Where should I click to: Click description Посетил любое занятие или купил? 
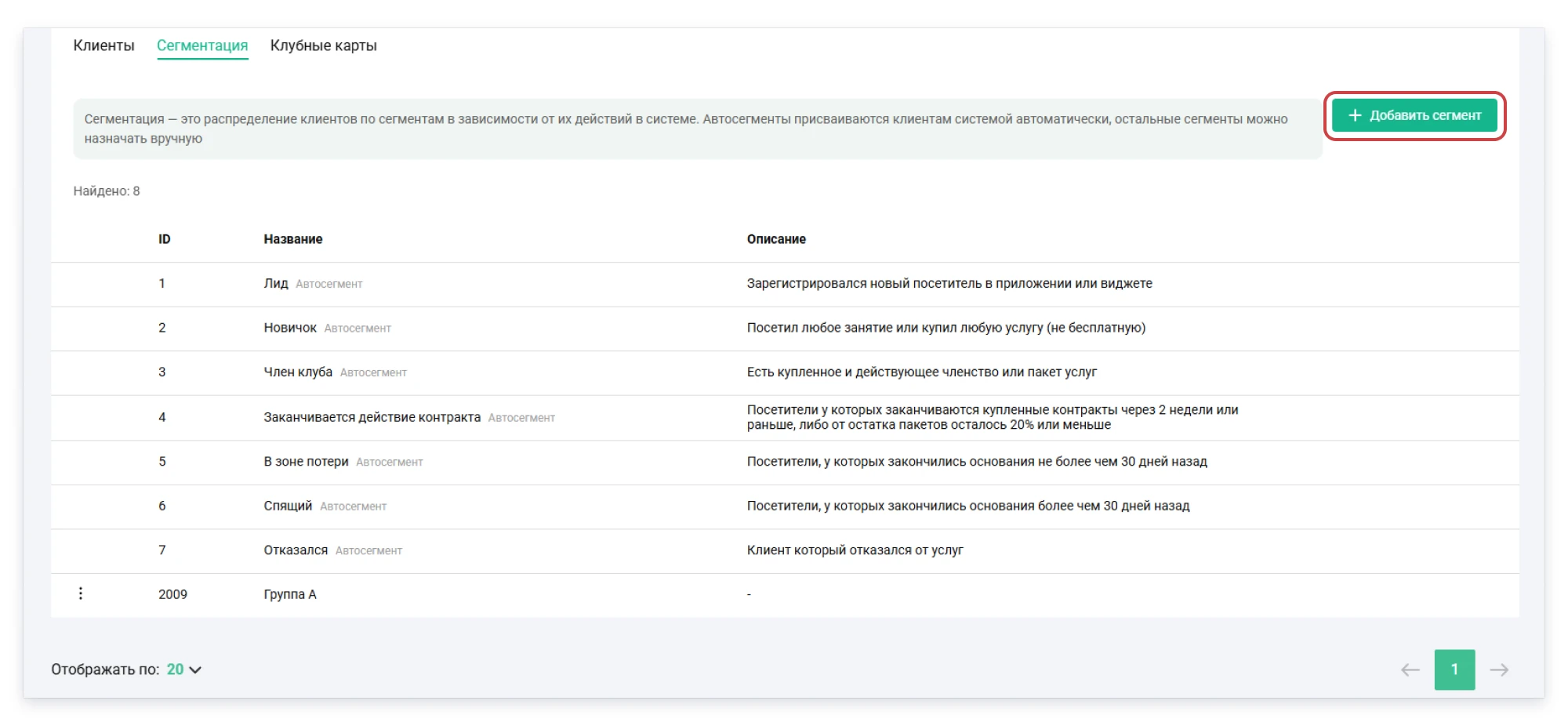[946, 328]
